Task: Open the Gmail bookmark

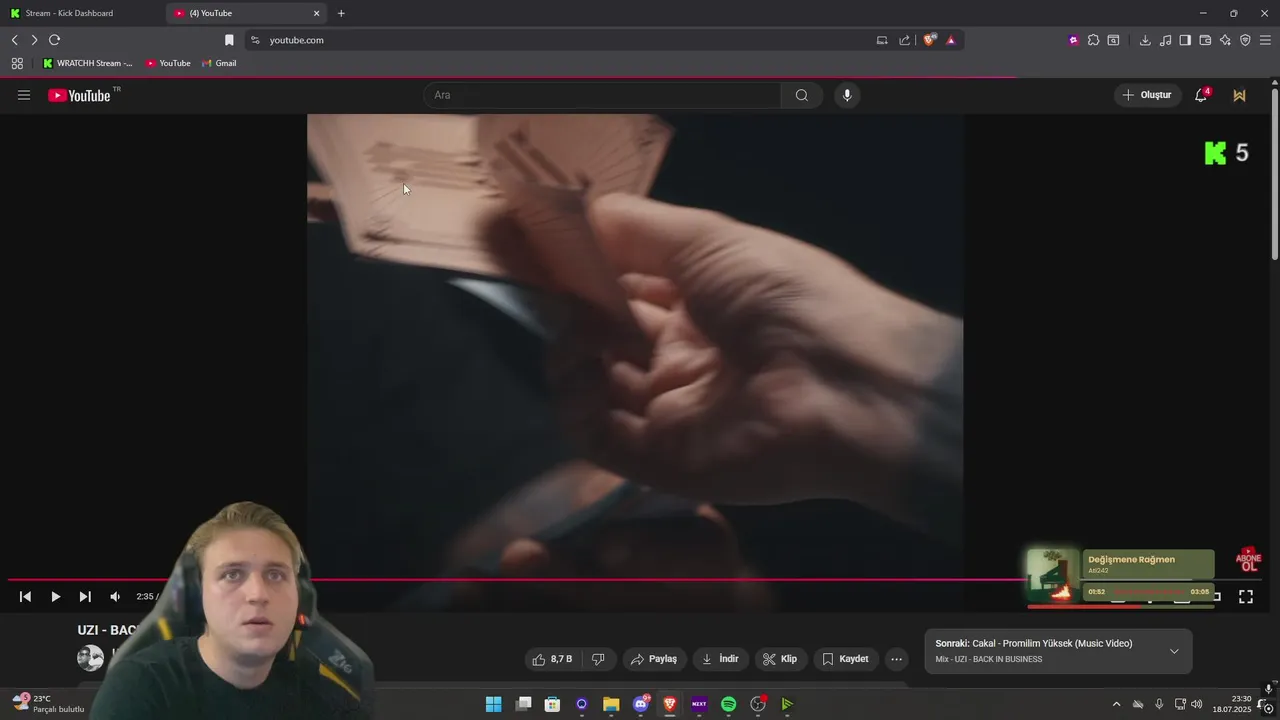Action: point(219,63)
